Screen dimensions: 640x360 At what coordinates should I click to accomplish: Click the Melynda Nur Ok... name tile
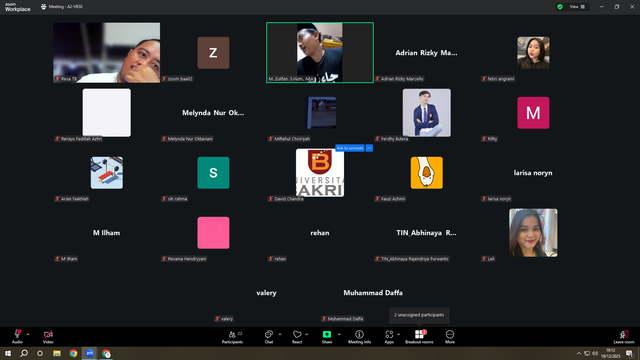(213, 113)
